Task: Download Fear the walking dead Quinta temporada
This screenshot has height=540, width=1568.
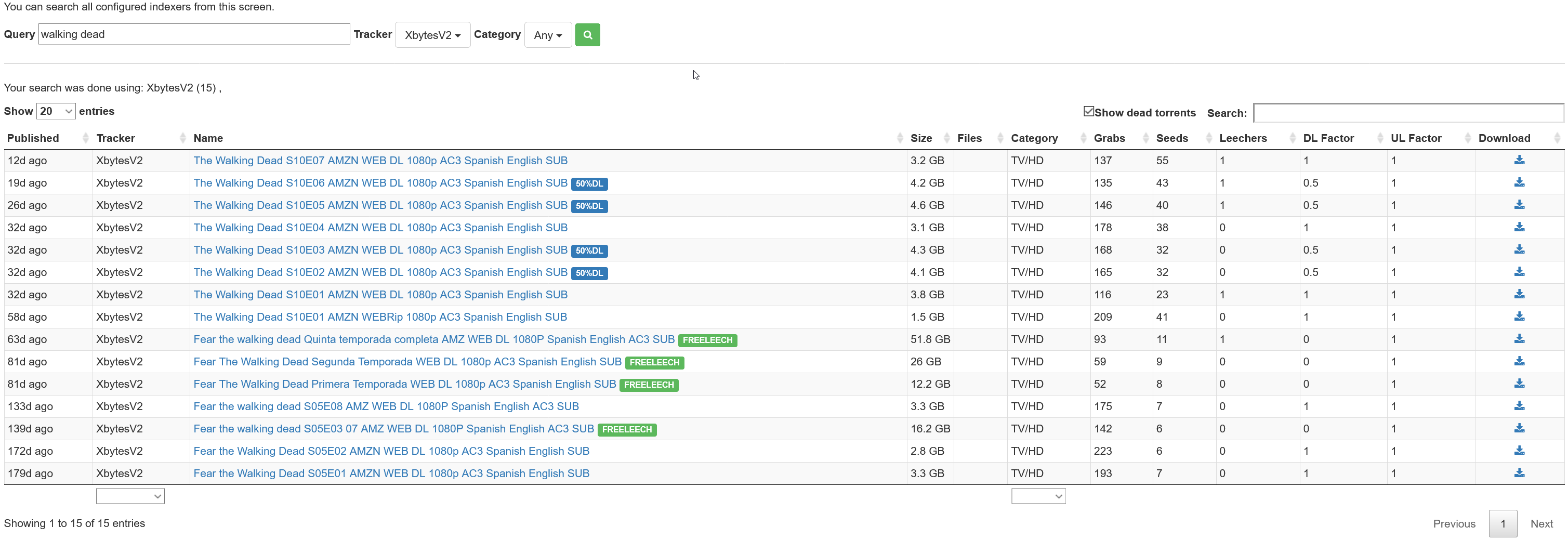Action: tap(1520, 339)
